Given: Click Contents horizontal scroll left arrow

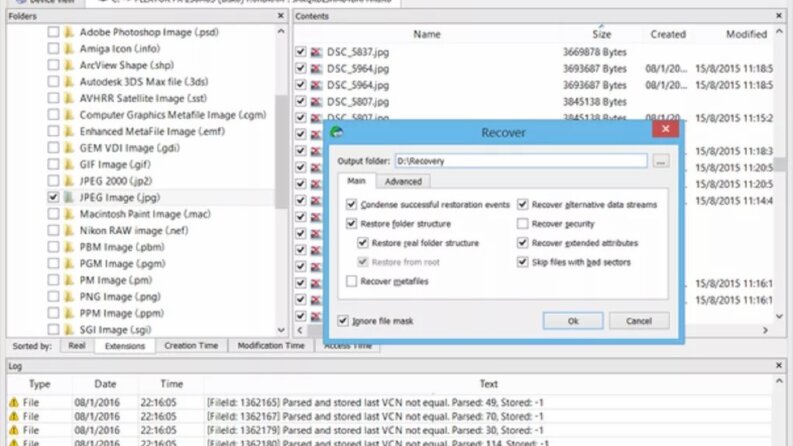Looking at the screenshot, I should pos(300,330).
